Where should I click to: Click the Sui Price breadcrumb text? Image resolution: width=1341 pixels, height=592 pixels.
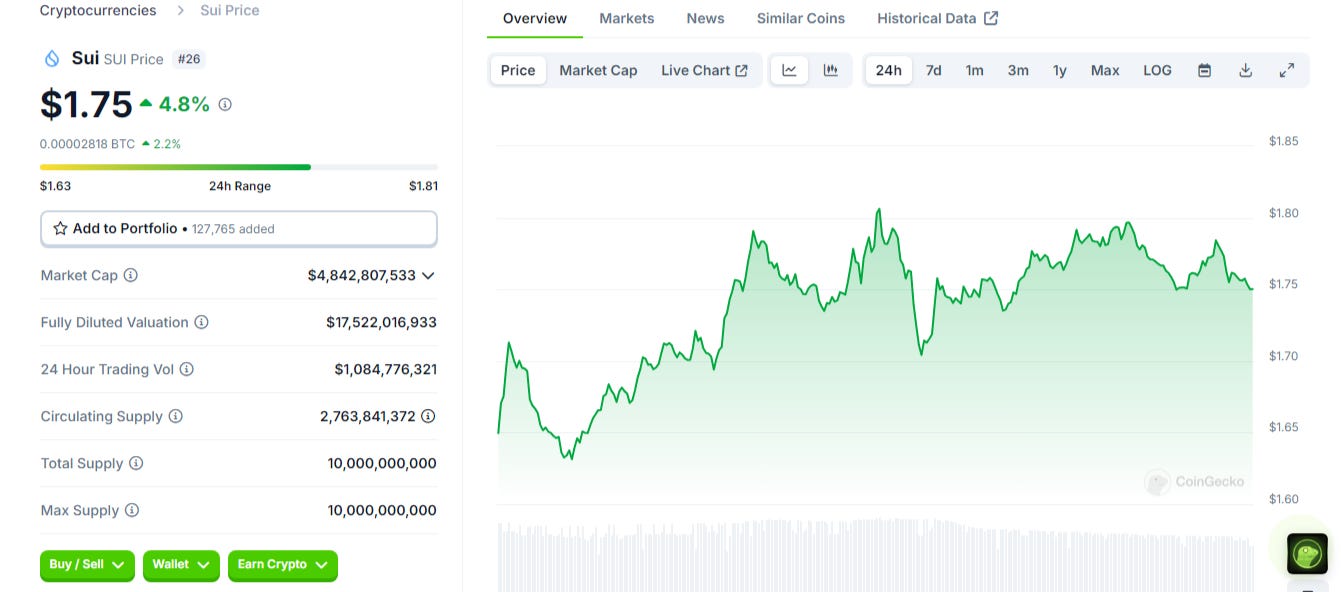click(x=229, y=10)
